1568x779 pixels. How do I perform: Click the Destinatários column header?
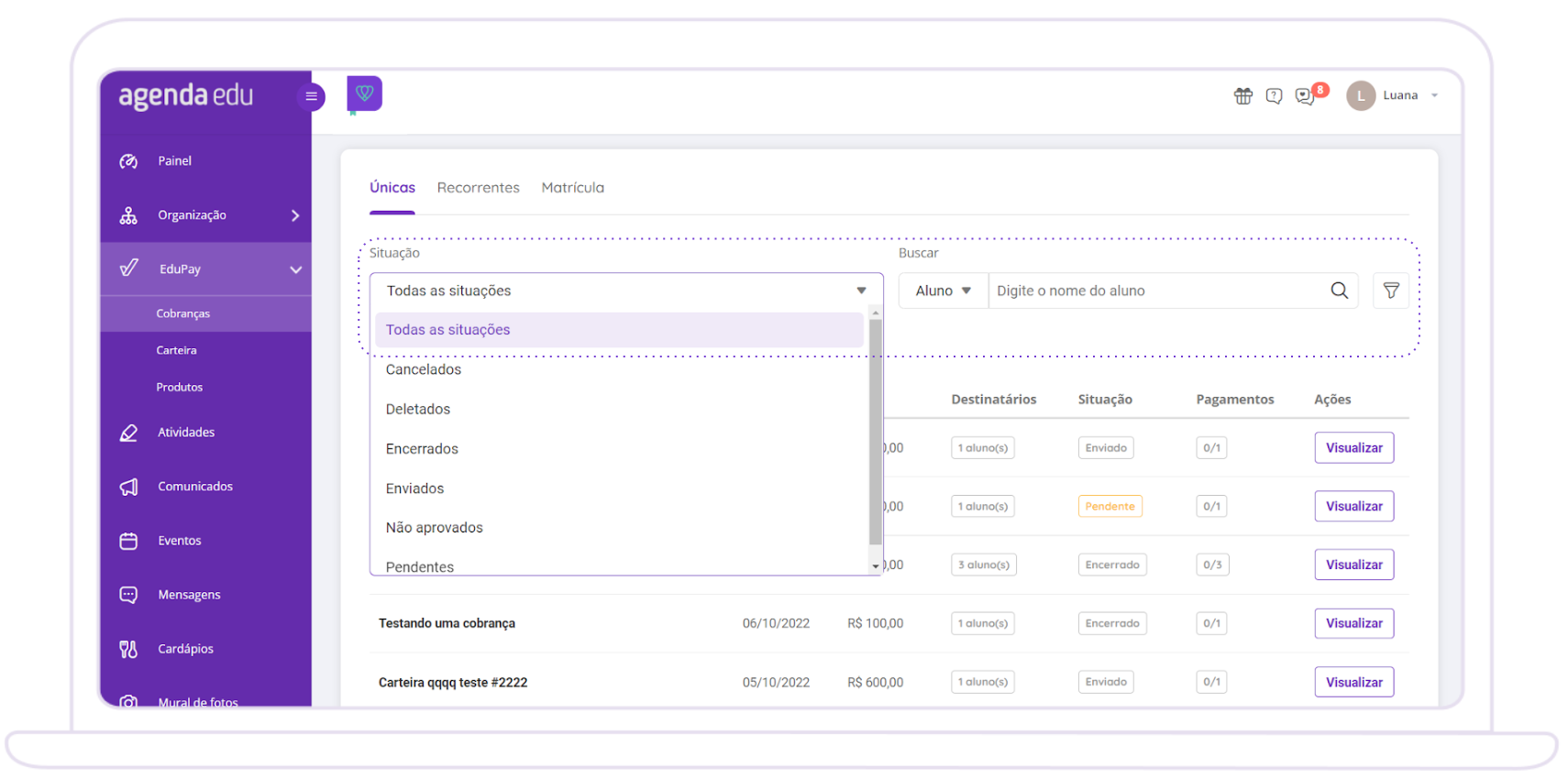click(994, 400)
